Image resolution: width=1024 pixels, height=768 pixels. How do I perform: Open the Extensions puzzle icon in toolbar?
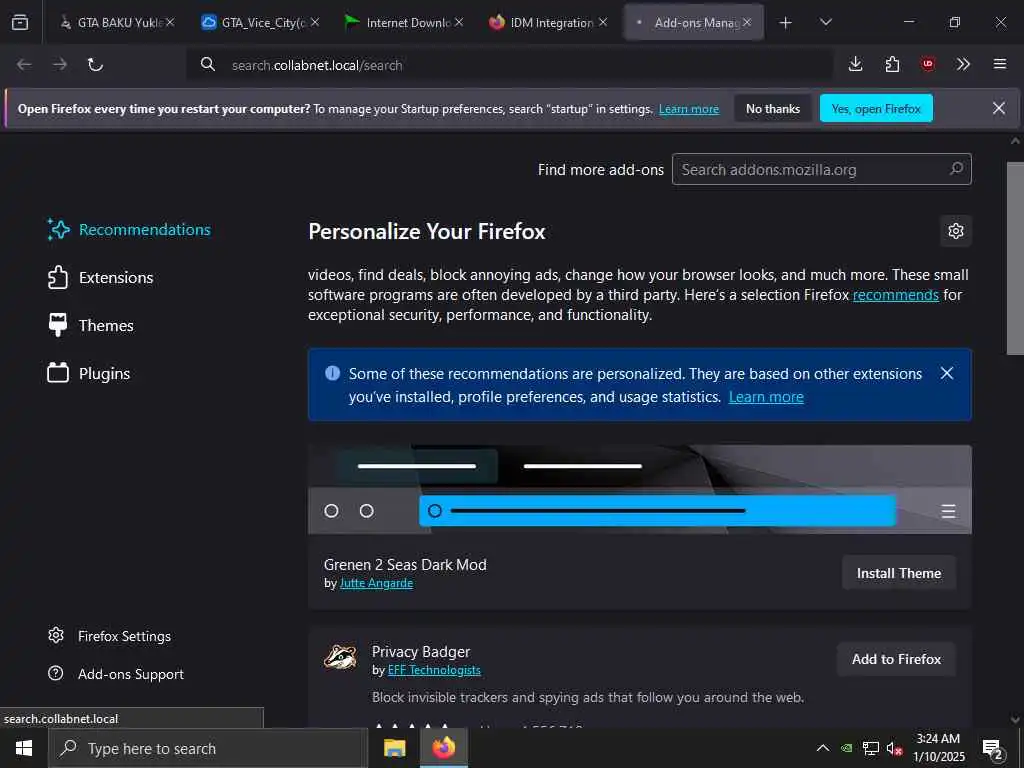pyautogui.click(x=892, y=64)
